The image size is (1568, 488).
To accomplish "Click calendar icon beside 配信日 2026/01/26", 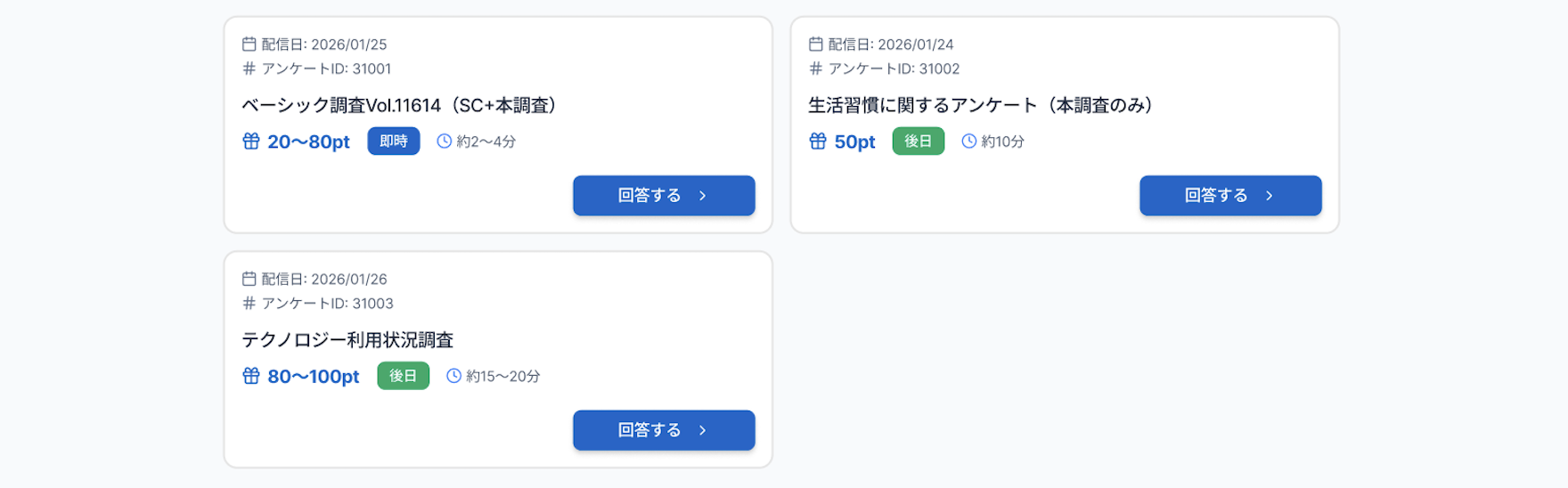I will pyautogui.click(x=249, y=280).
